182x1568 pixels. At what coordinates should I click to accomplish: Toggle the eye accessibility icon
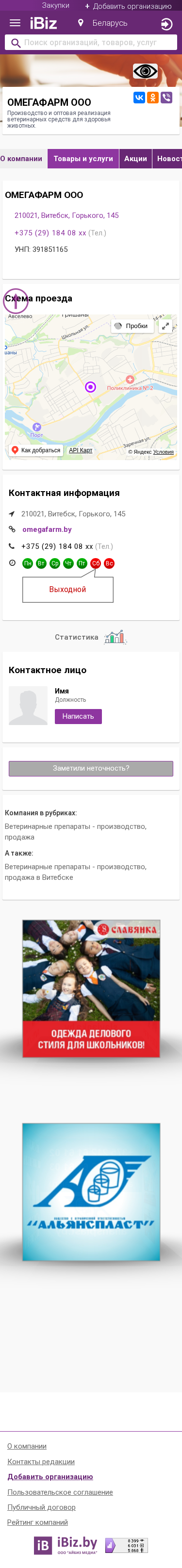146,71
